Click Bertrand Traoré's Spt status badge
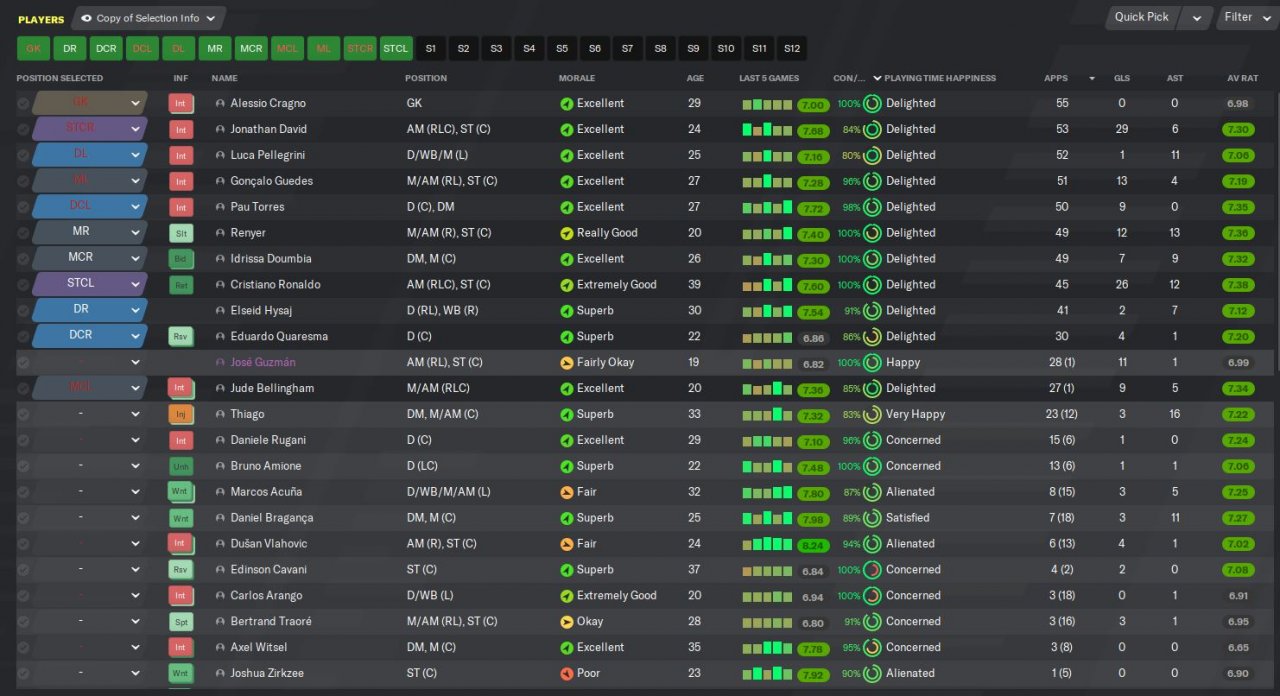The width and height of the screenshot is (1280, 696). point(181,621)
